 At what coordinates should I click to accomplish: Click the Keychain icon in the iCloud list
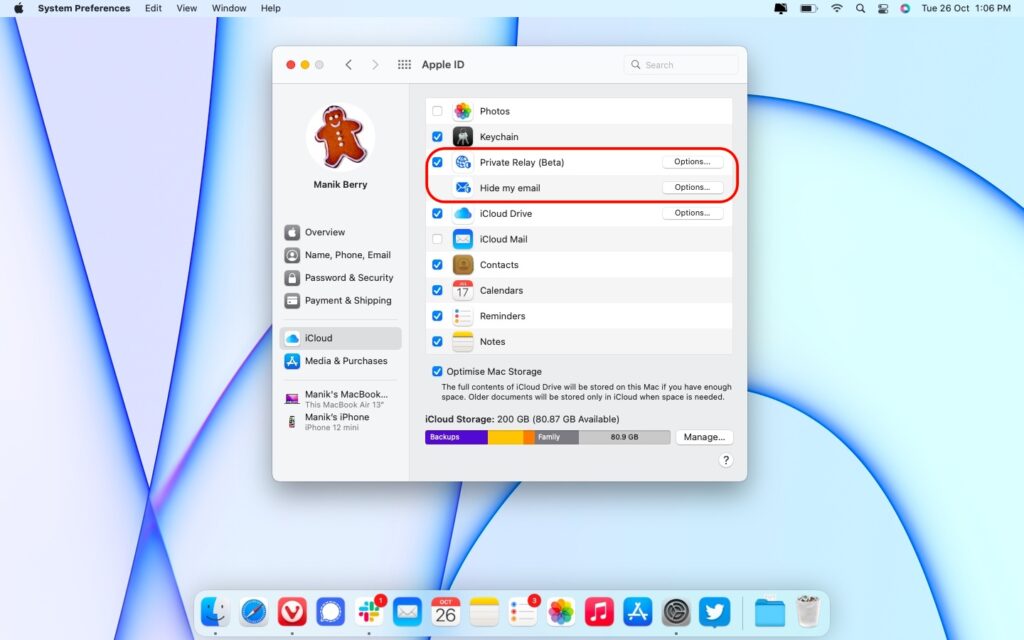click(462, 136)
